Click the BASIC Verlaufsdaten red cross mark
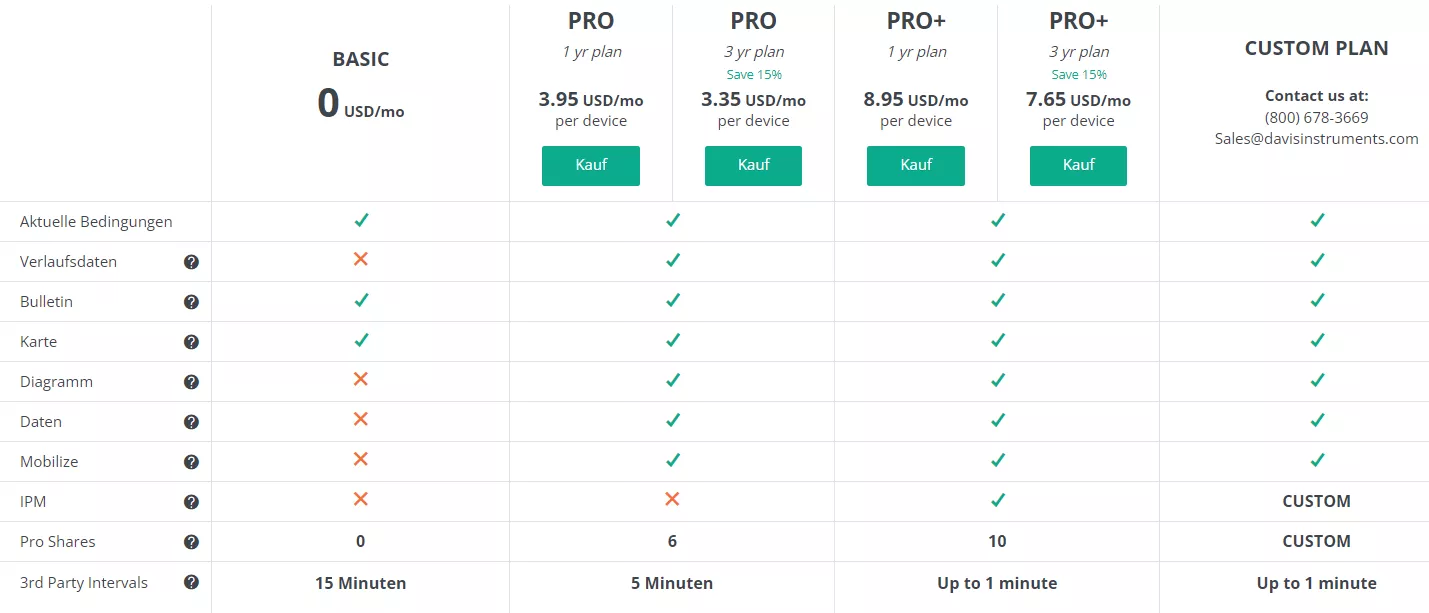The height and width of the screenshot is (613, 1429). [x=361, y=260]
